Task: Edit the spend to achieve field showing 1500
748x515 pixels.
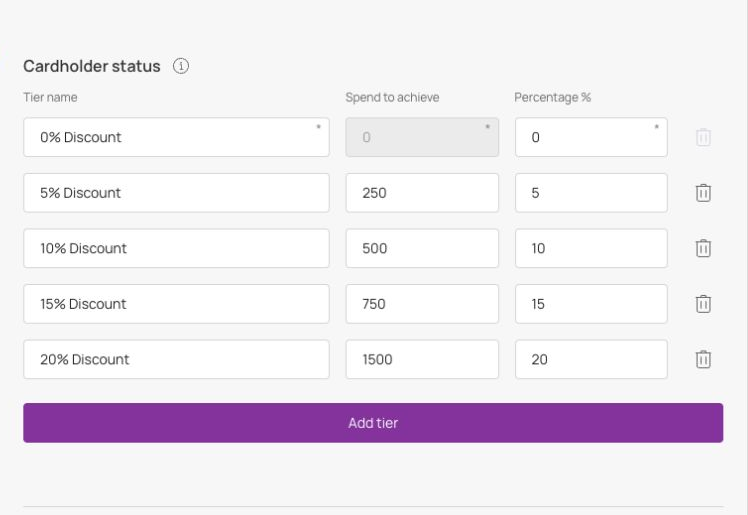Action: tap(422, 359)
